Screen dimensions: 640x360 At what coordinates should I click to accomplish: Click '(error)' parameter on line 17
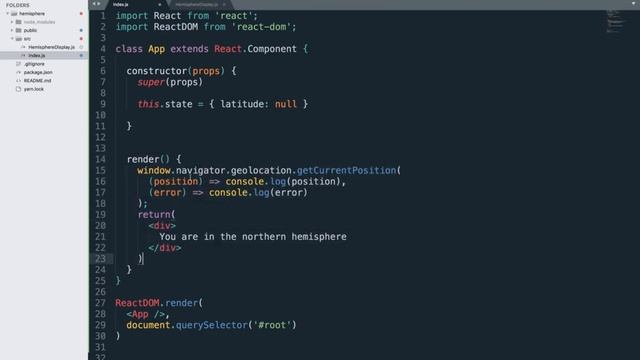click(x=167, y=192)
